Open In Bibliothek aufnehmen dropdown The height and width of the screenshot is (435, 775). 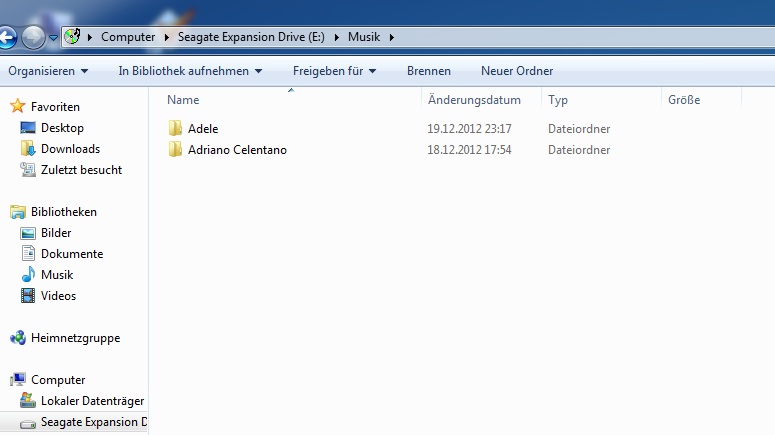190,71
